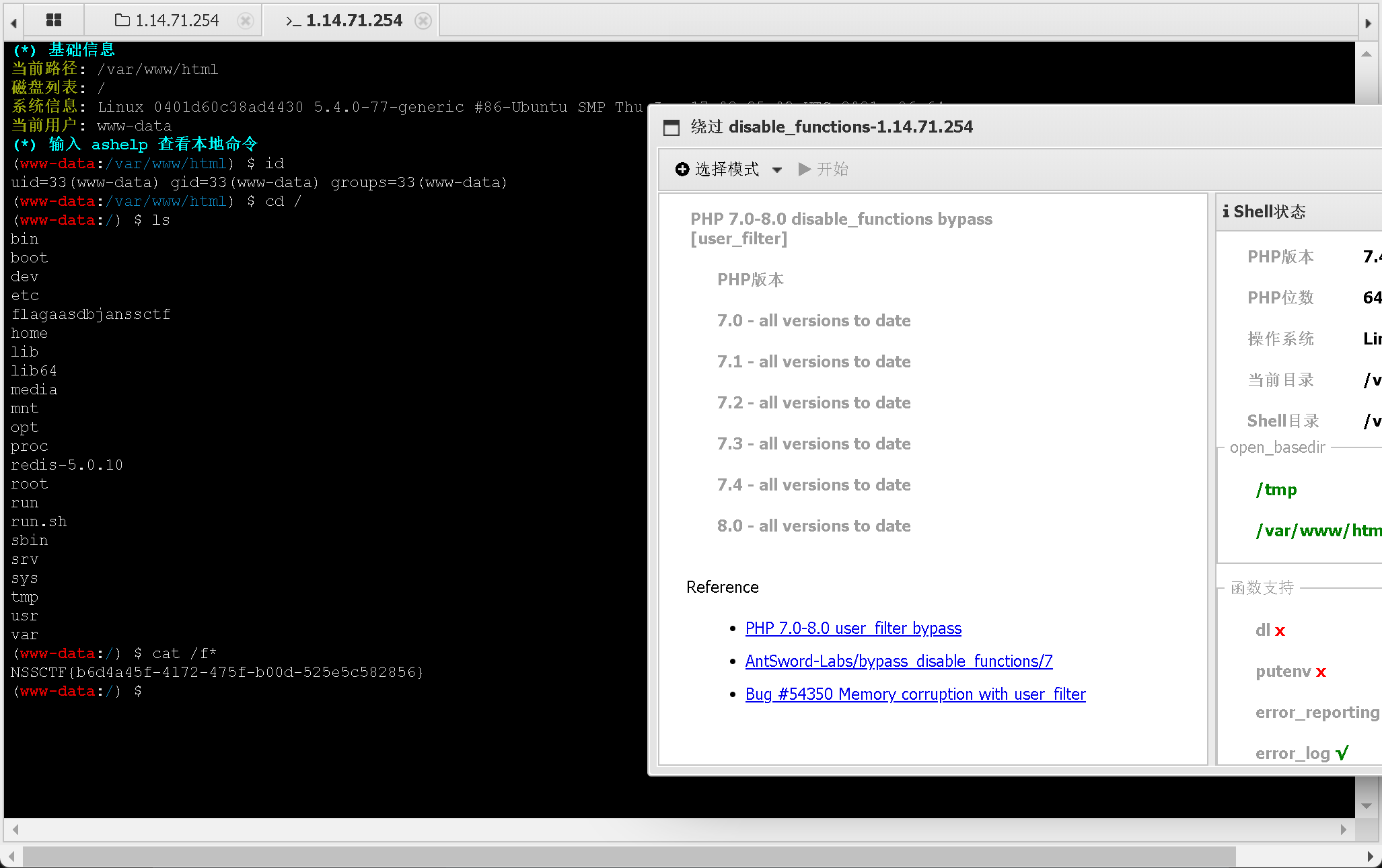The height and width of the screenshot is (868, 1382).
Task: Click the terminal vertical scrollbar down arrow
Action: point(1366,805)
